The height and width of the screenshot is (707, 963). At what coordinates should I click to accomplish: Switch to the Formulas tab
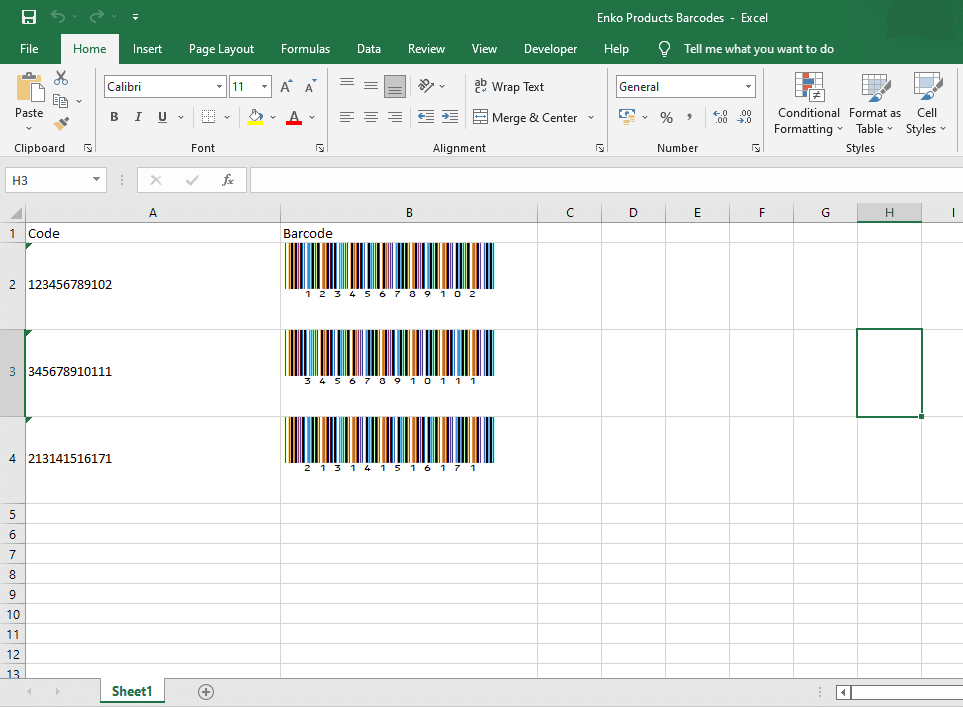click(305, 49)
